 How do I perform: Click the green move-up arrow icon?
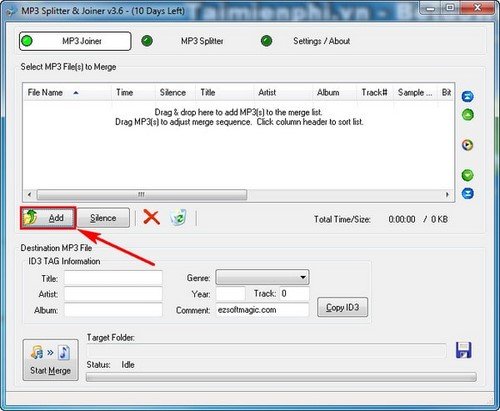(x=468, y=115)
